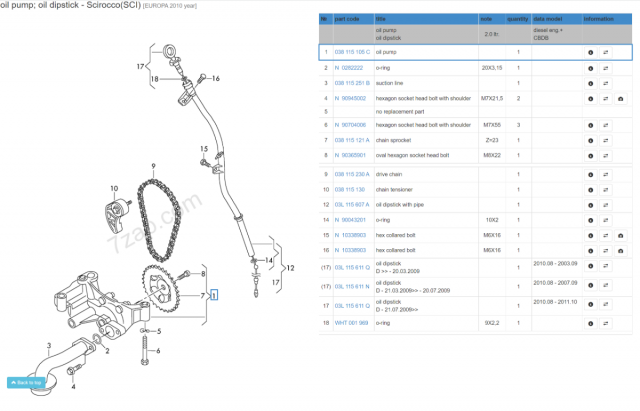The width and height of the screenshot is (640, 411).
Task: Open the camera icon in row 16 hex collared bolt
Action: click(621, 250)
